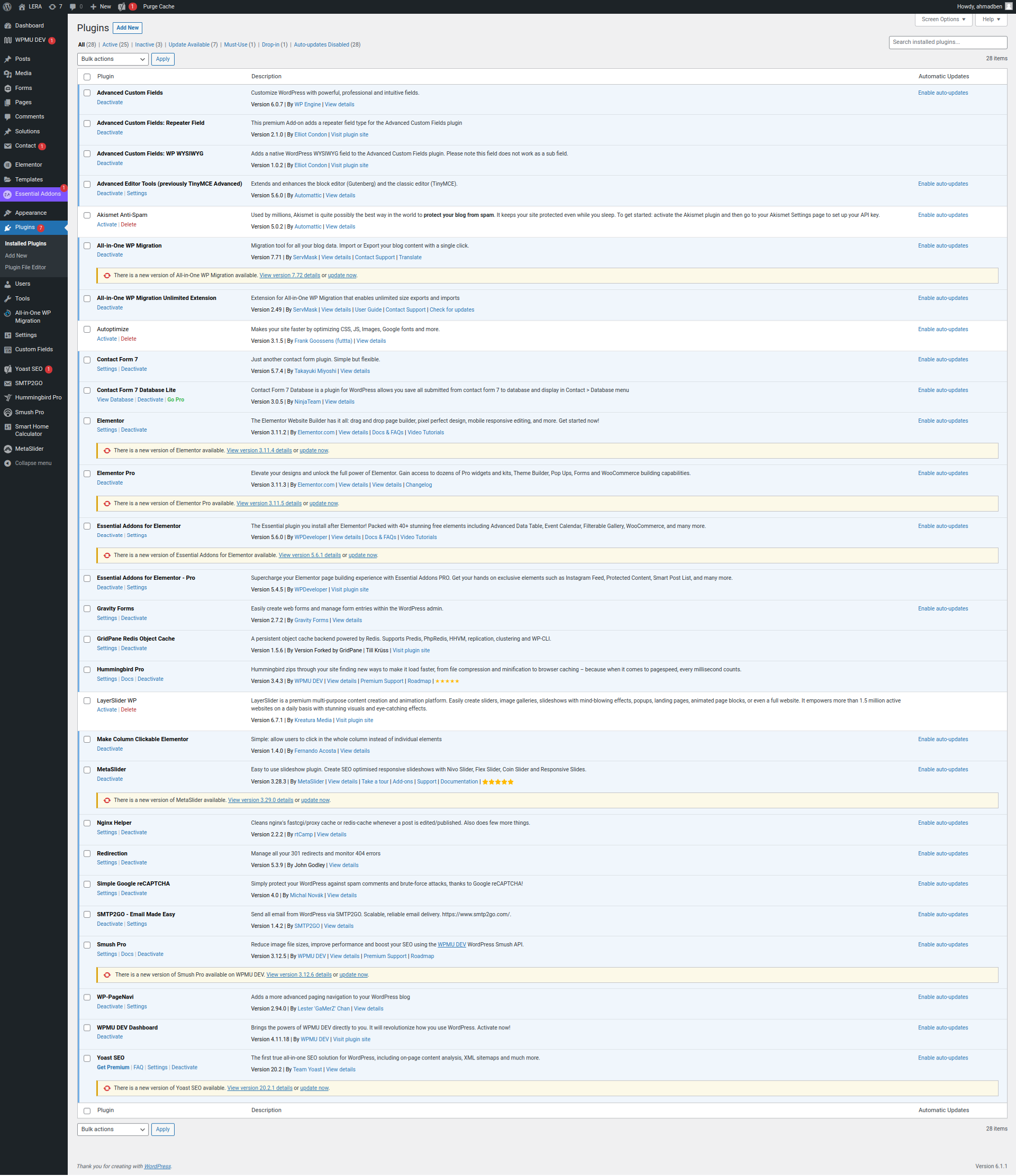Click the Yoast icon in admin bar

122,7
